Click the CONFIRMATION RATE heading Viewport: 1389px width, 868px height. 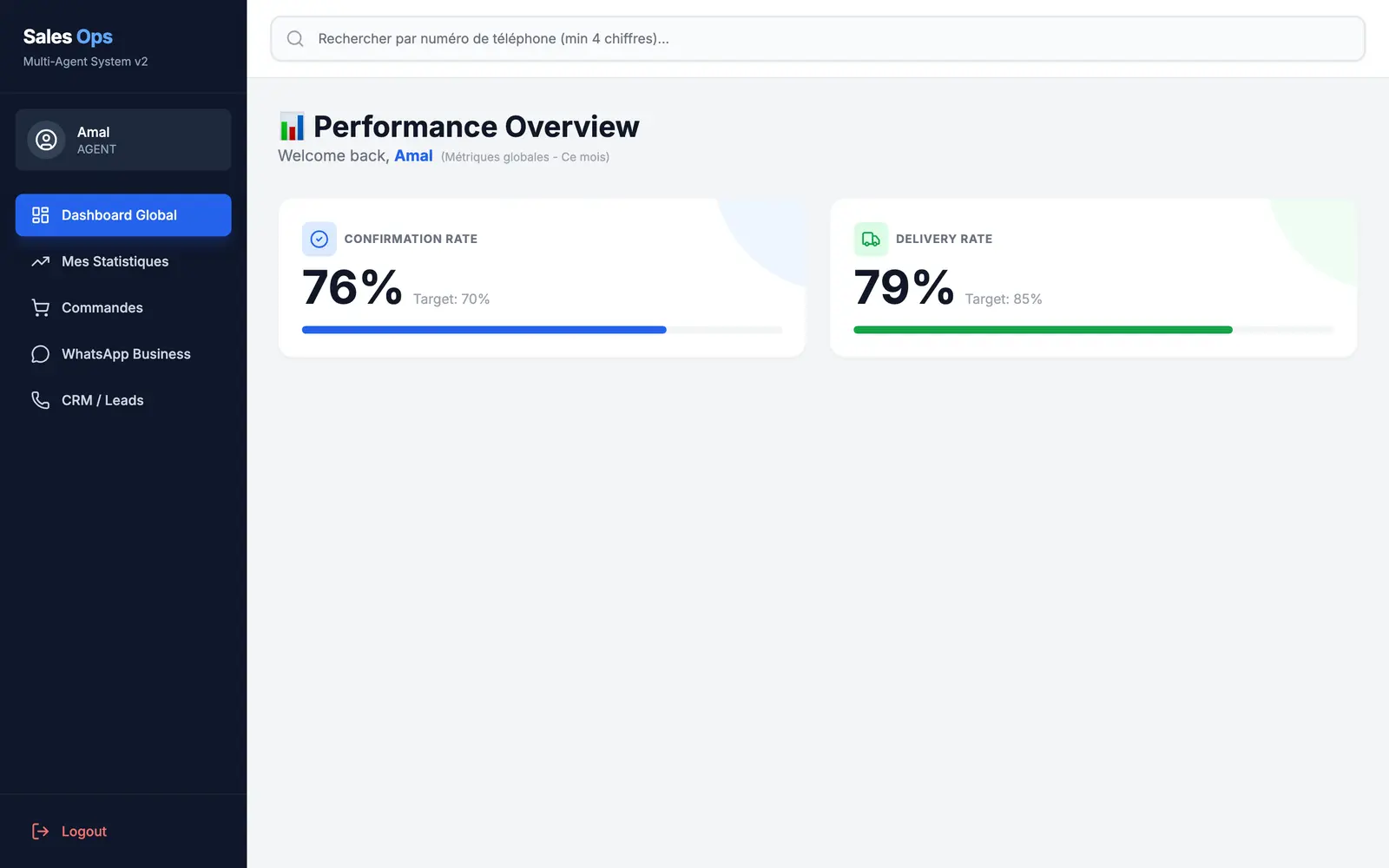tap(411, 239)
